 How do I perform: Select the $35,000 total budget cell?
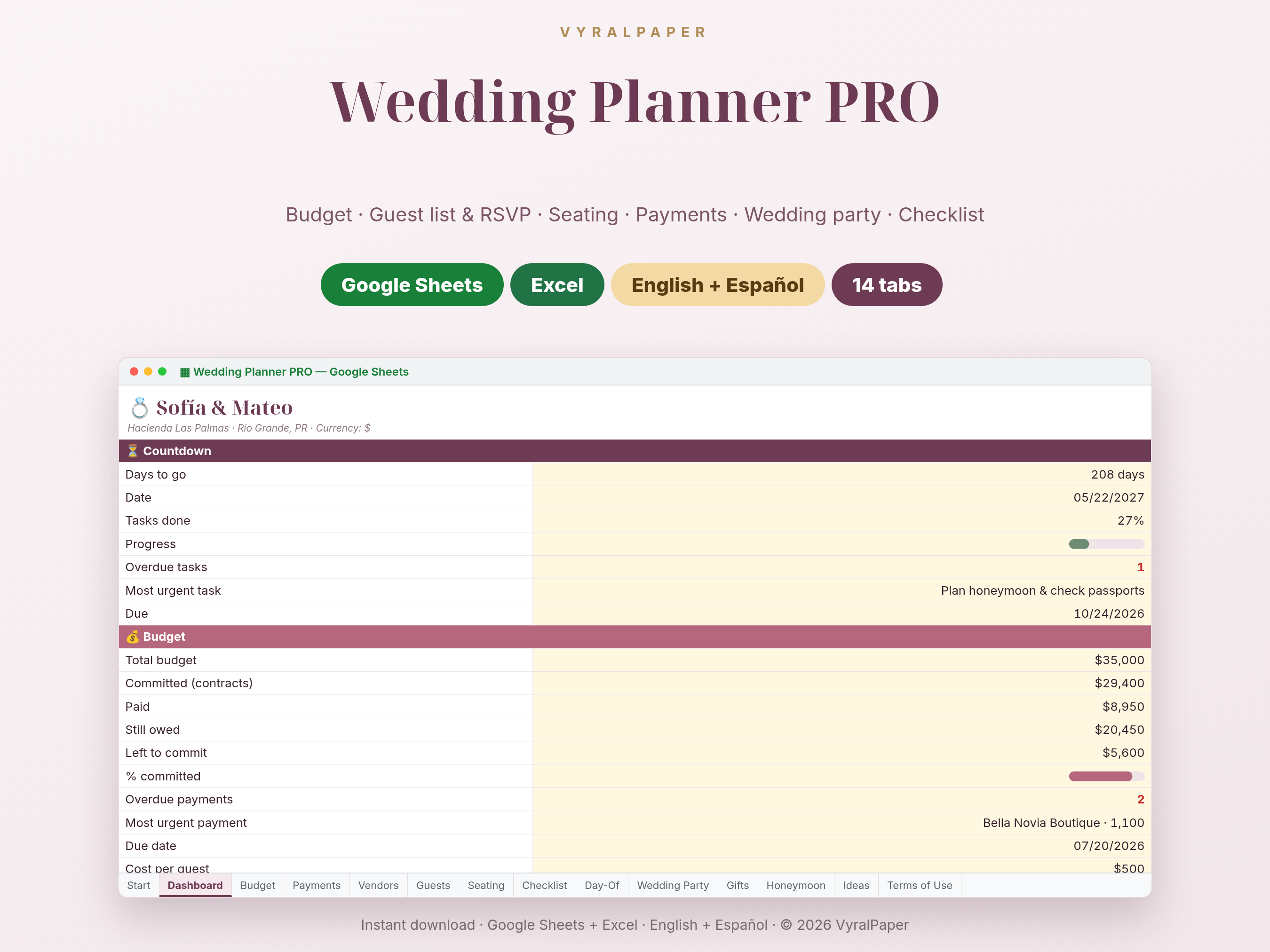841,660
